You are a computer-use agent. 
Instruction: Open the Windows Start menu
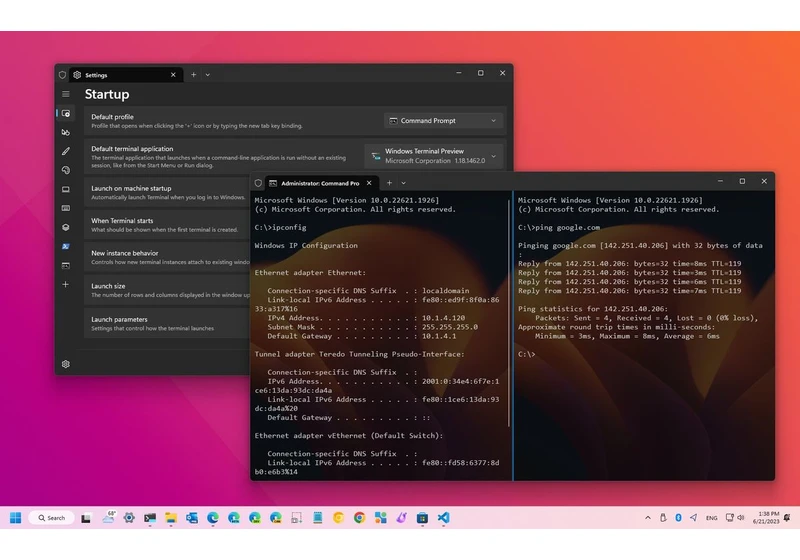point(16,518)
